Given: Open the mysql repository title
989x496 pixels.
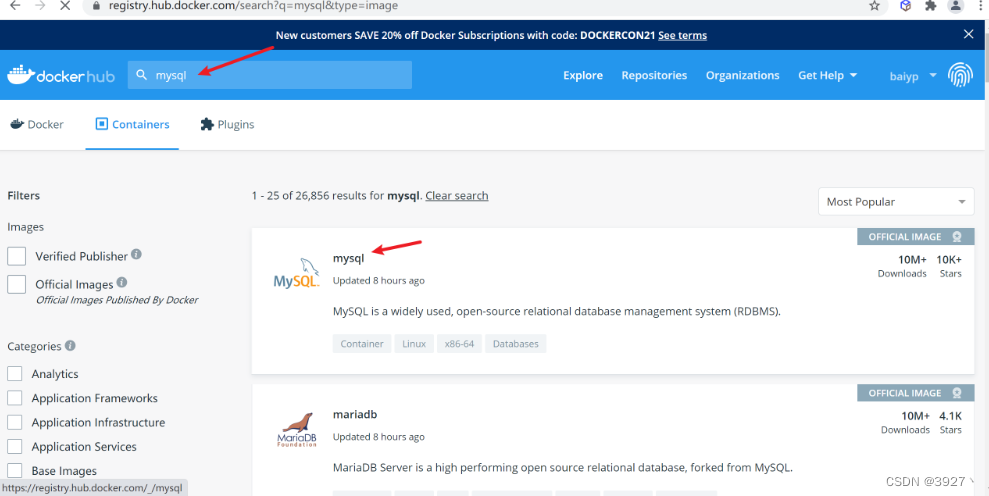Looking at the screenshot, I should 349,258.
